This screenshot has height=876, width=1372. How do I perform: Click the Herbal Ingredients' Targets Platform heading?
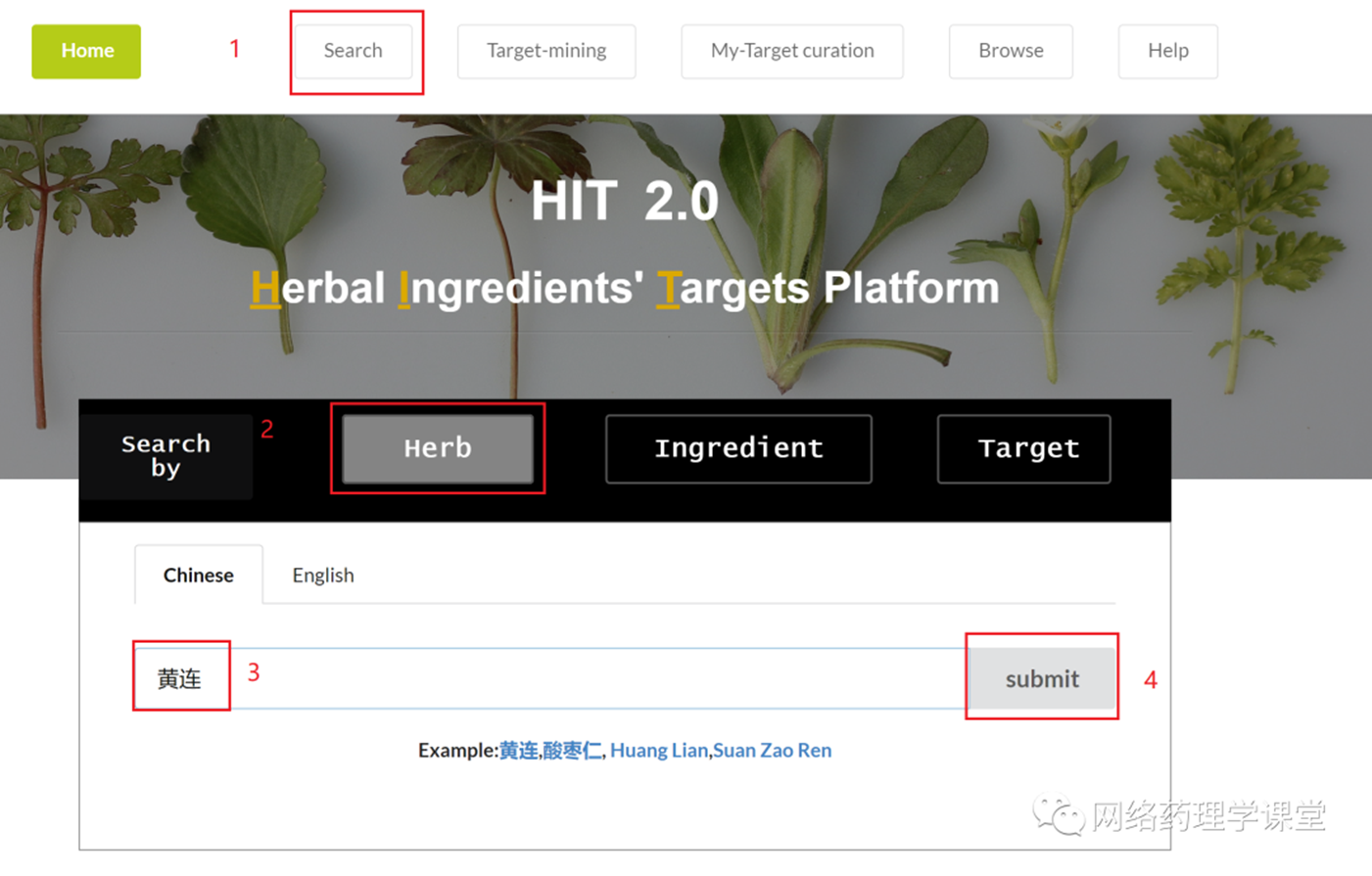point(625,288)
